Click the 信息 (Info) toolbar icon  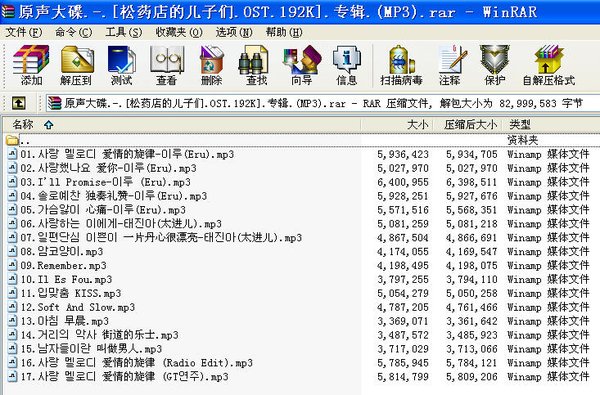pyautogui.click(x=347, y=65)
